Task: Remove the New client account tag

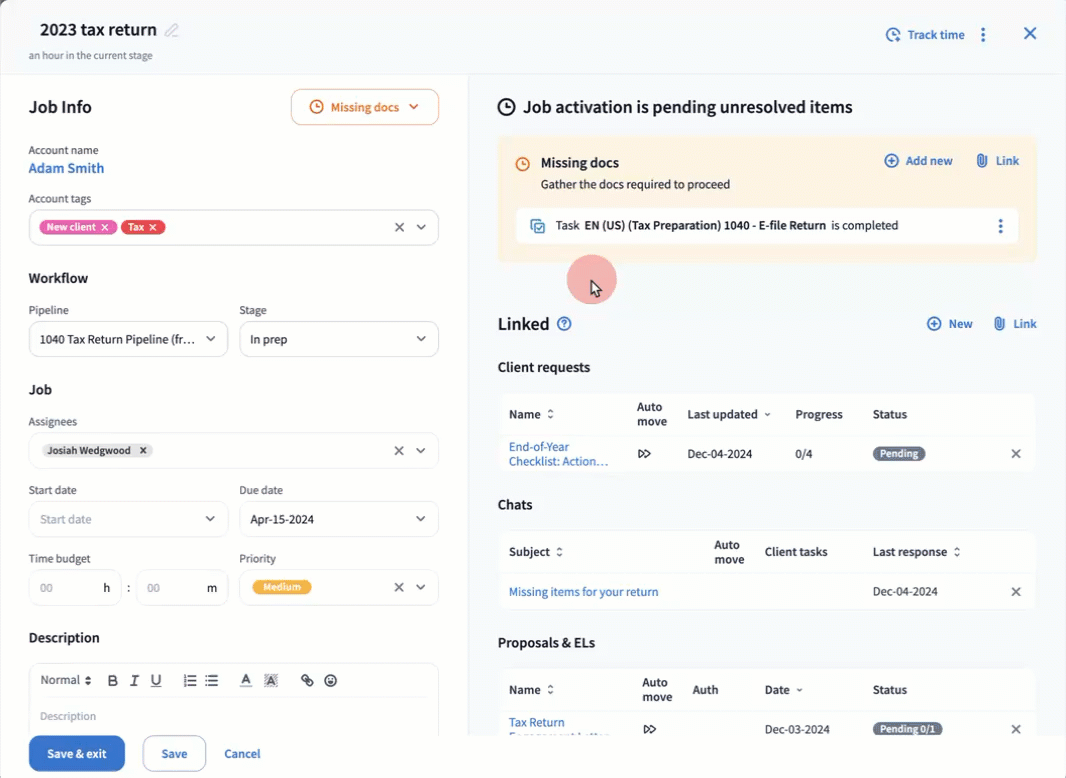Action: [105, 227]
